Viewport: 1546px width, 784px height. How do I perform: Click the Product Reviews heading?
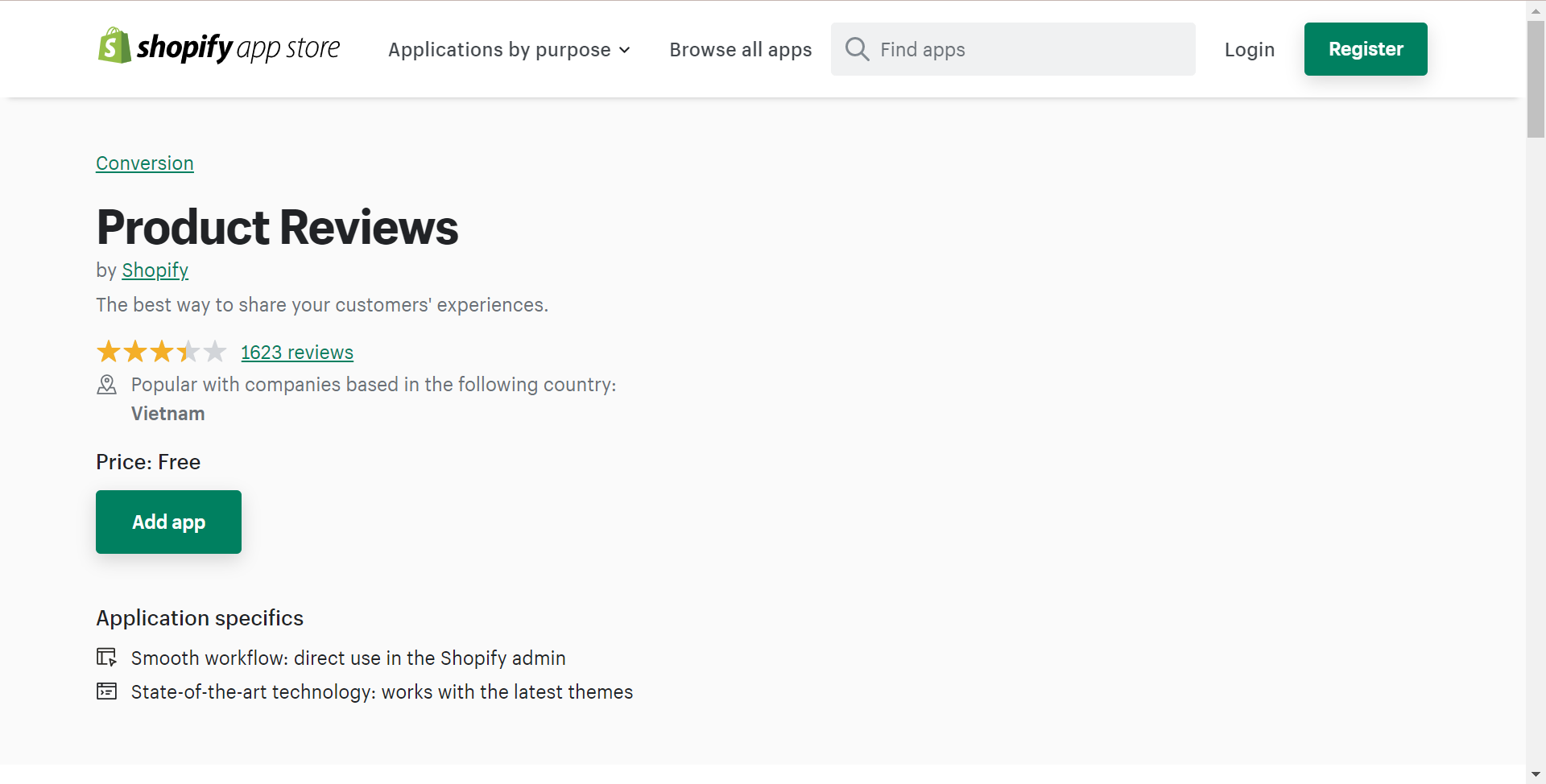coord(277,227)
